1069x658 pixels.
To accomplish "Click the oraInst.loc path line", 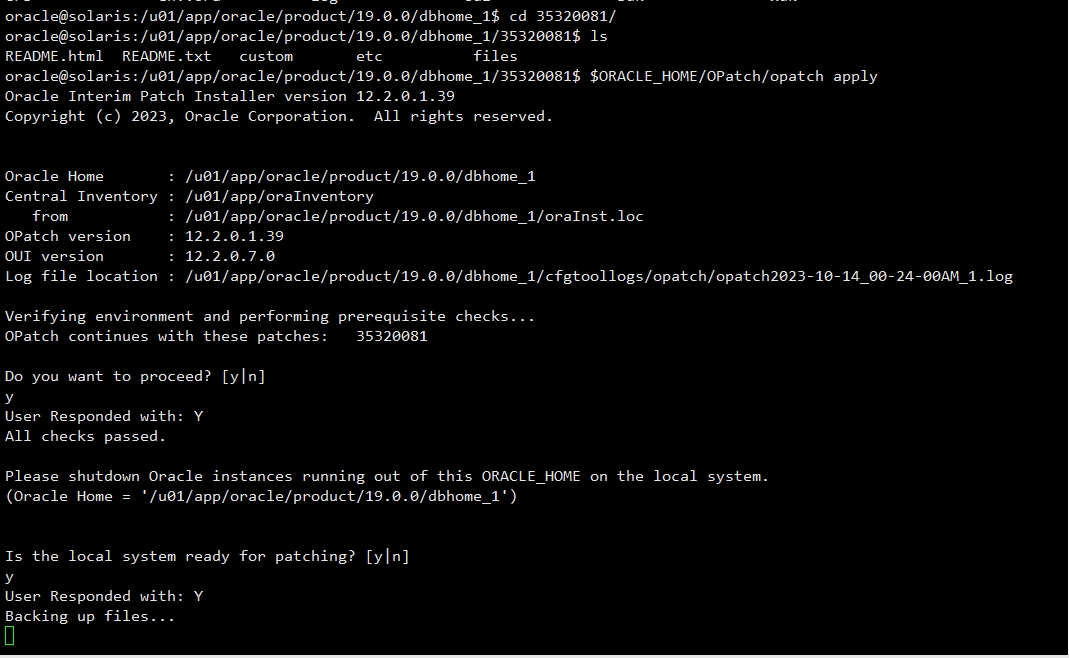I will click(414, 216).
